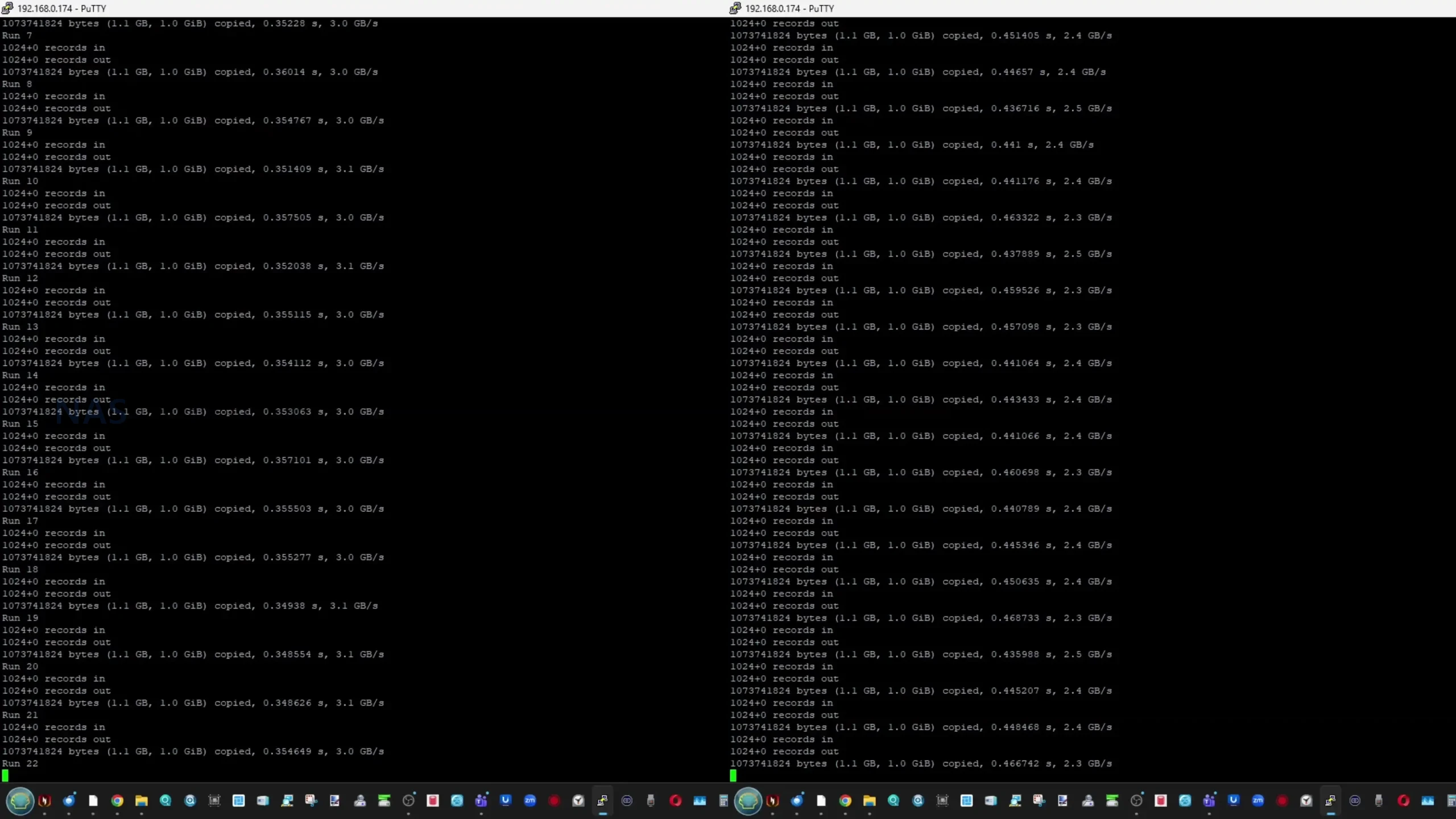Open Opera browser icon on the left taskbar

(675, 801)
